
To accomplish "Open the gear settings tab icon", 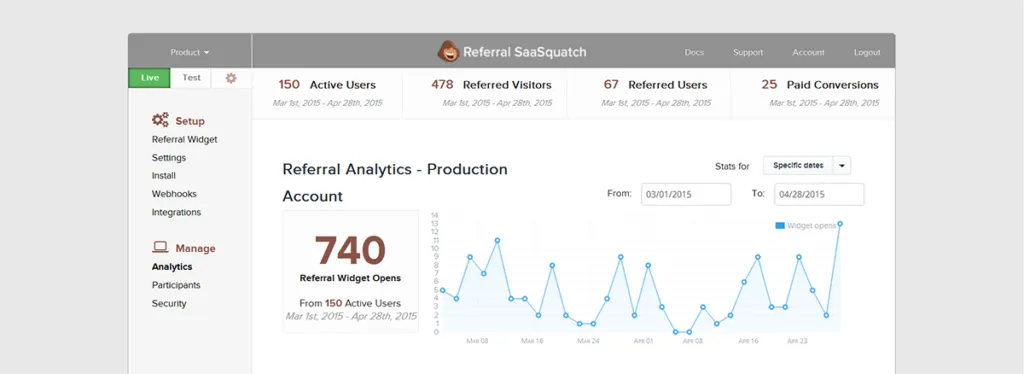I will [x=231, y=78].
